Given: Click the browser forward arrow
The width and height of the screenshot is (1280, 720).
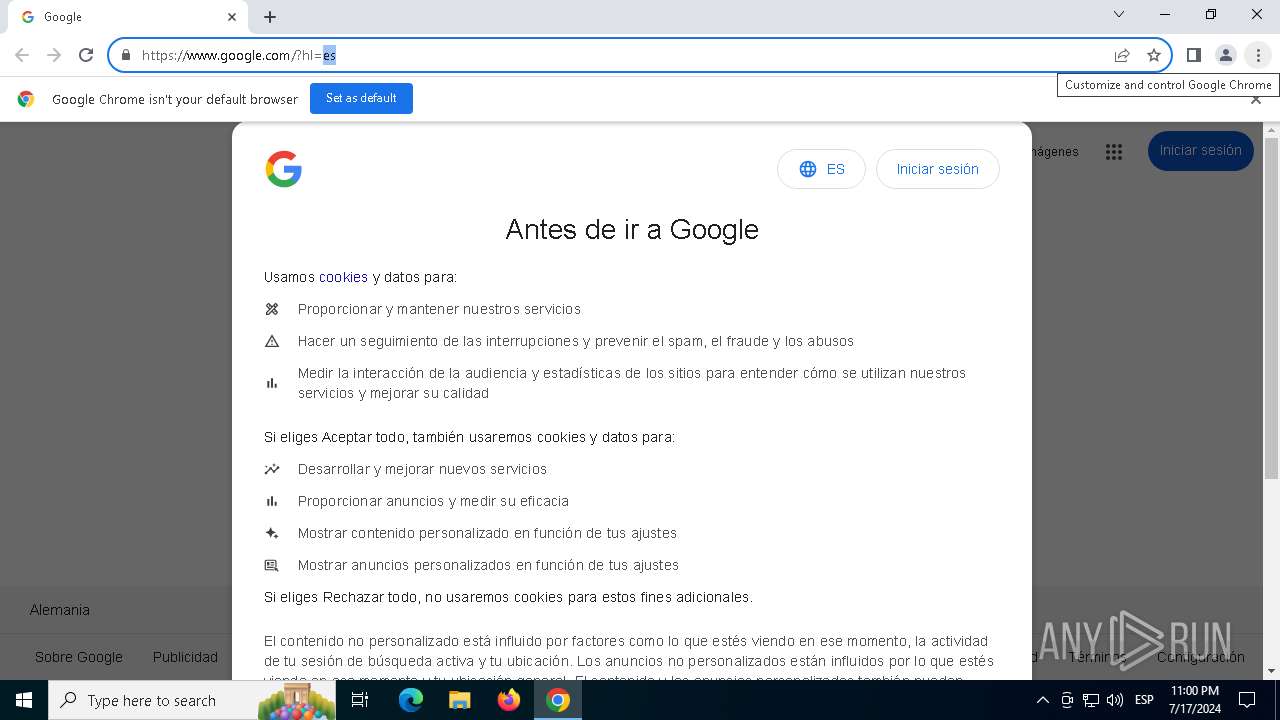Looking at the screenshot, I should coord(54,55).
